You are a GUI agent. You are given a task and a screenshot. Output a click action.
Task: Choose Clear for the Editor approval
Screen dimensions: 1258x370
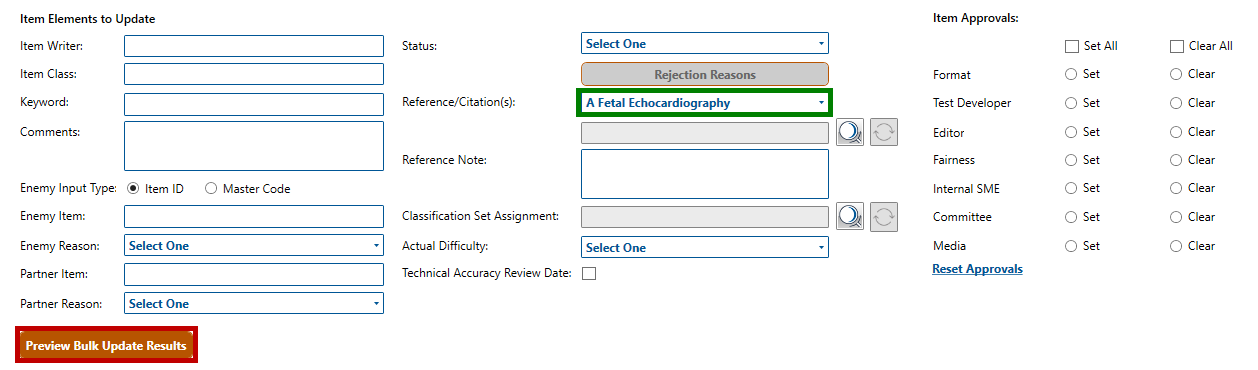coord(1176,132)
